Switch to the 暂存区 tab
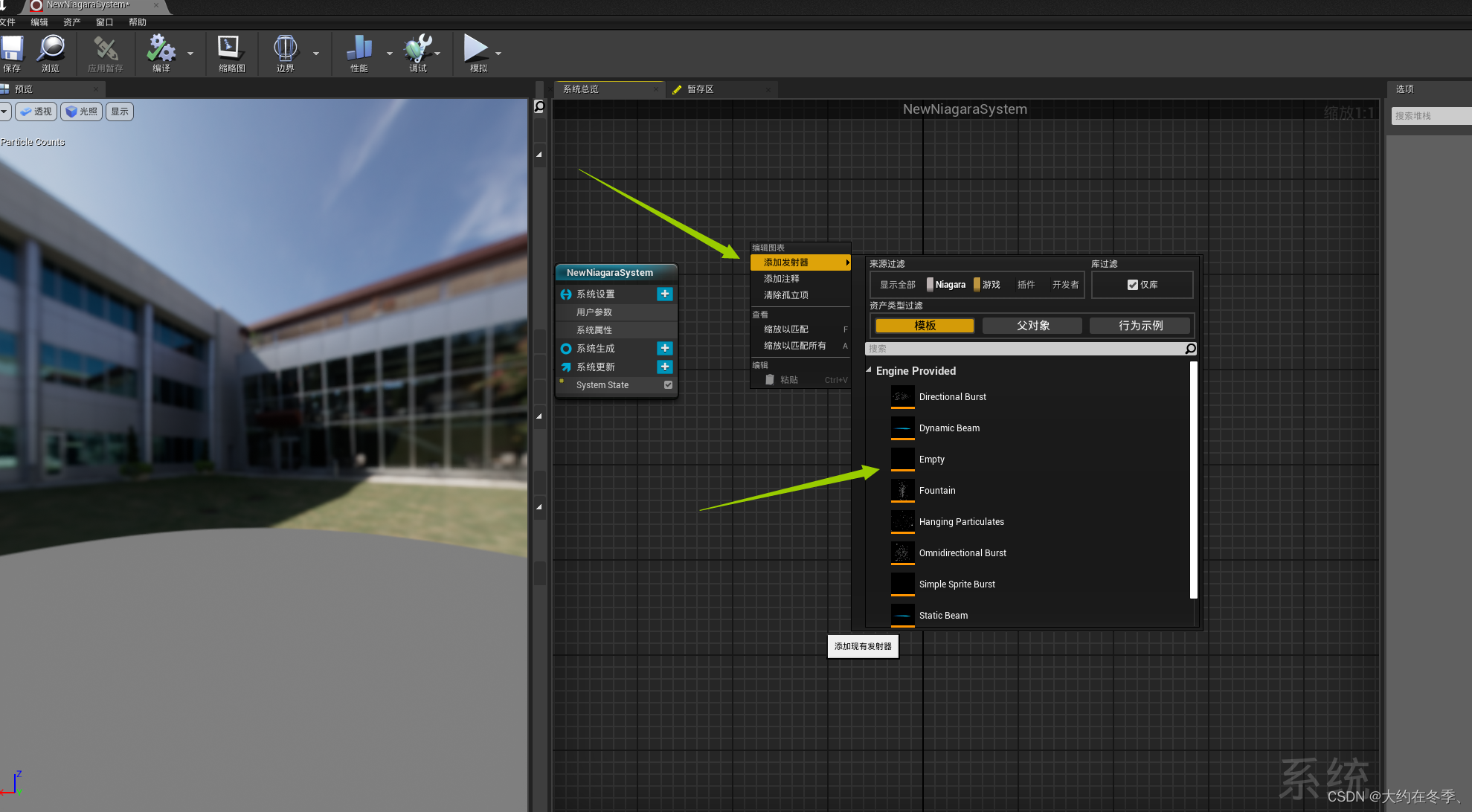The image size is (1472, 812). tap(700, 89)
